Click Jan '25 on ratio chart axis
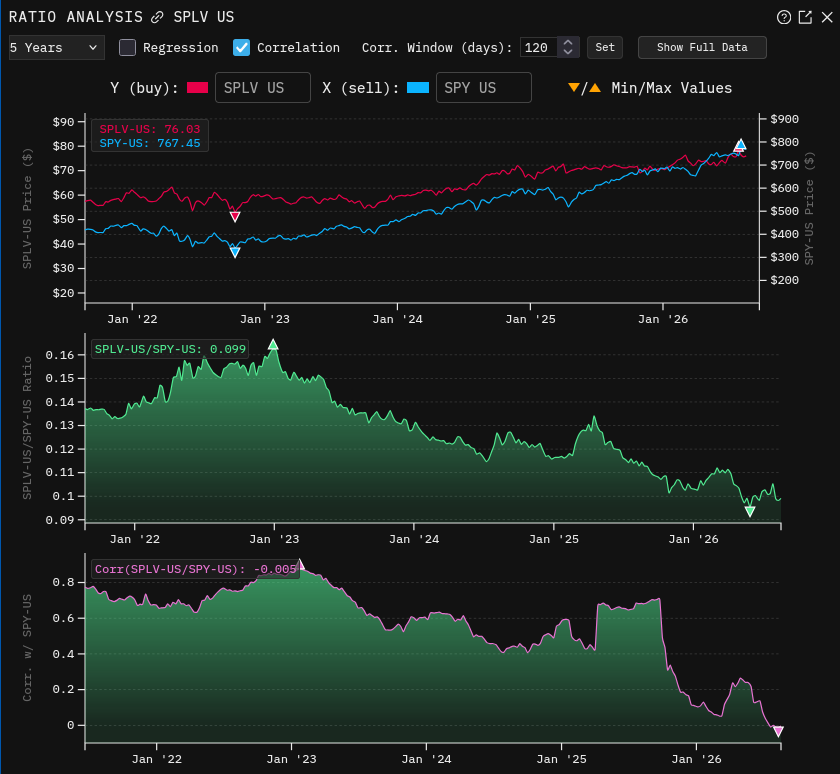The image size is (840, 774). tap(553, 539)
